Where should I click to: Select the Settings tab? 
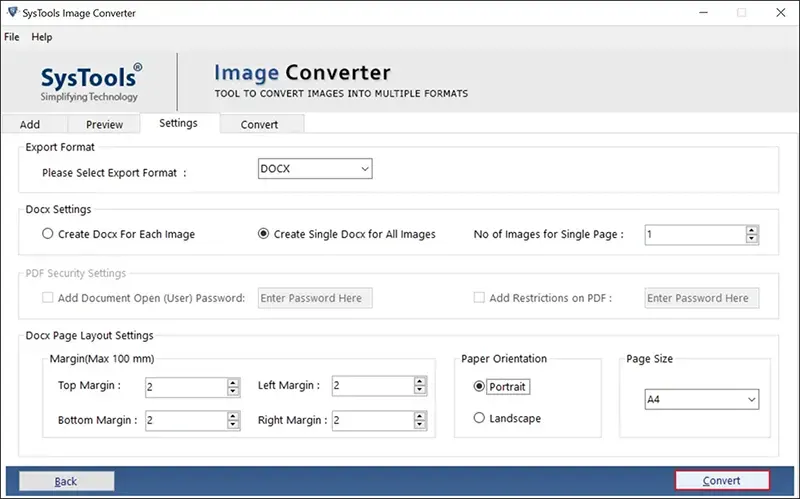(x=178, y=123)
